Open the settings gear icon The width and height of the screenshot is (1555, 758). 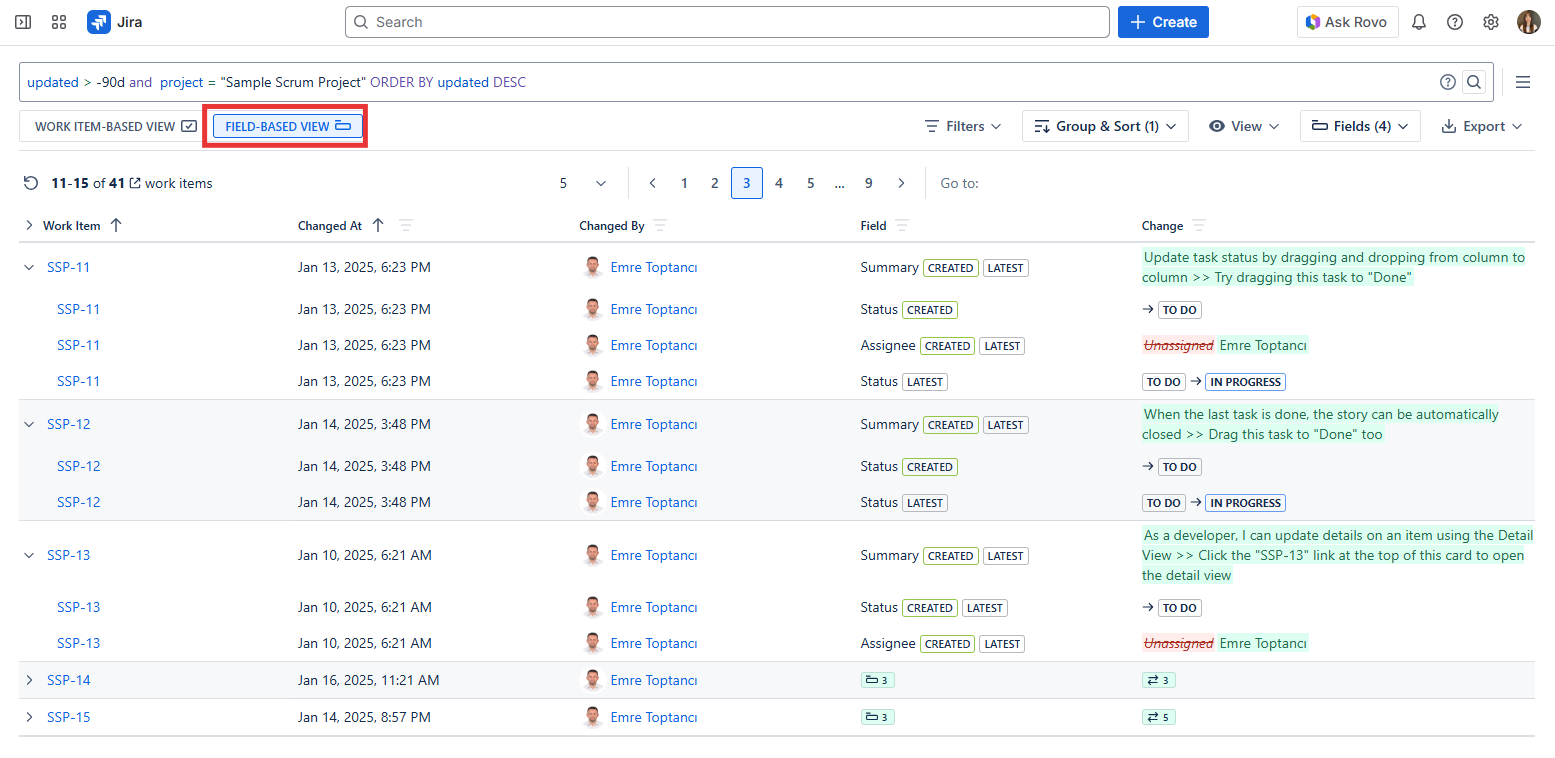pyautogui.click(x=1491, y=22)
